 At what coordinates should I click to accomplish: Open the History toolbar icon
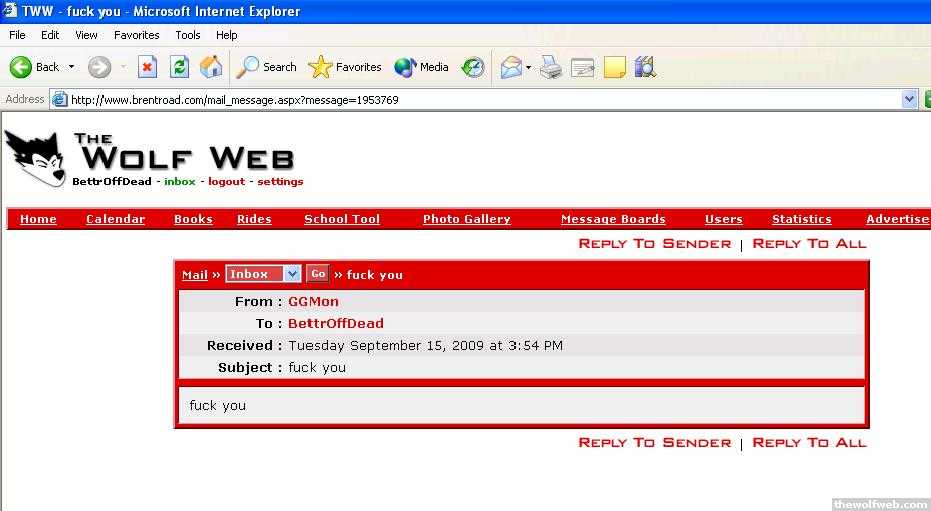point(473,67)
